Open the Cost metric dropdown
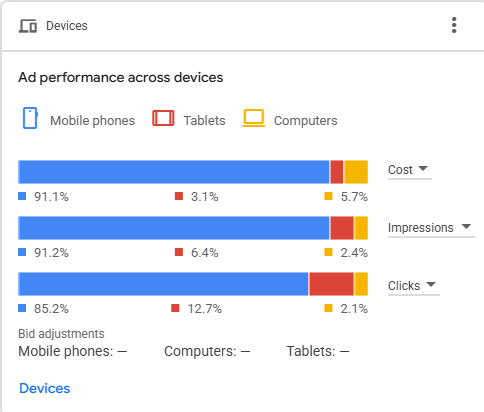Screen dimensions: 484x412 point(410,170)
